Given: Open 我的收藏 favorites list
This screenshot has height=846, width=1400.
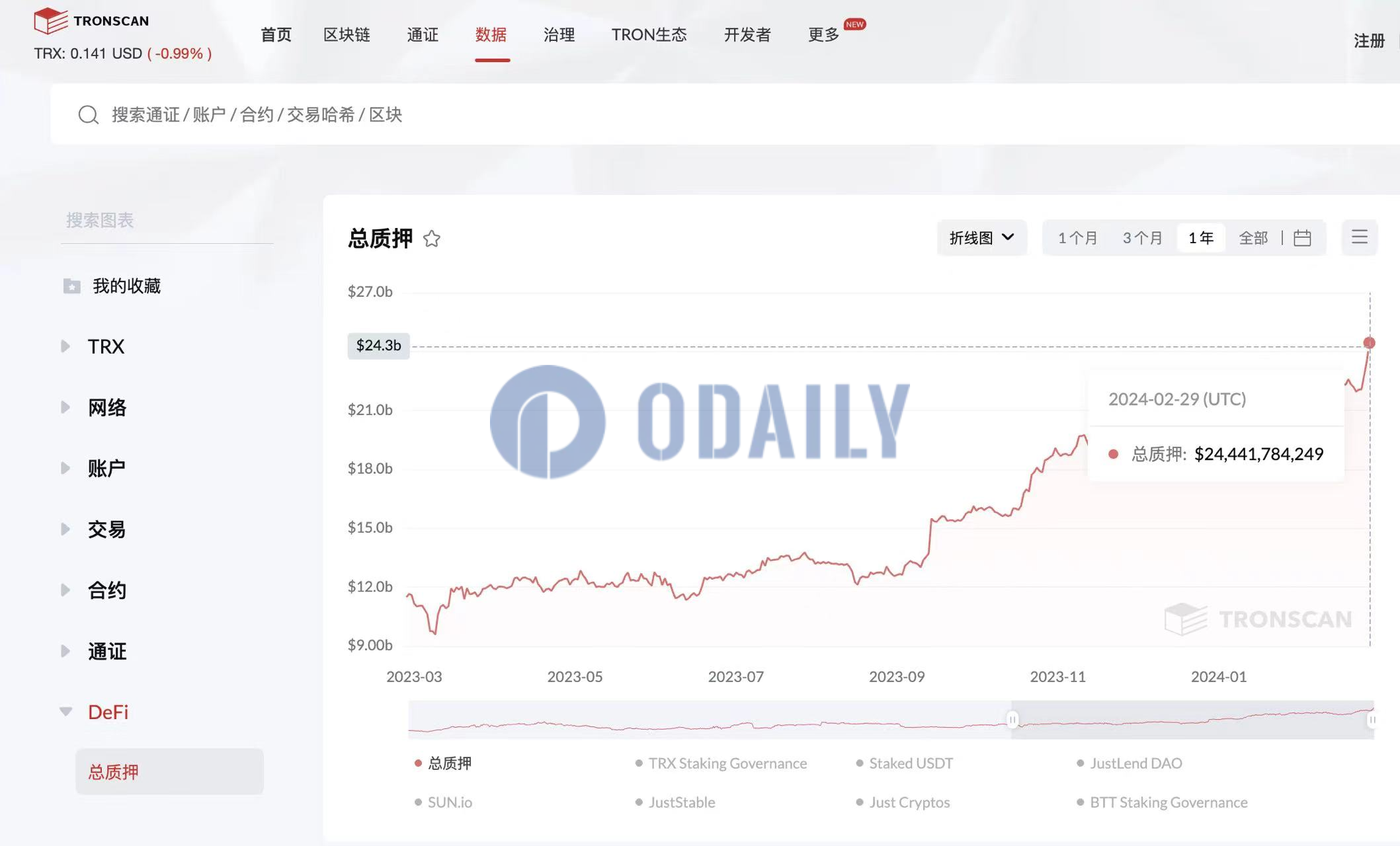Looking at the screenshot, I should (x=126, y=286).
